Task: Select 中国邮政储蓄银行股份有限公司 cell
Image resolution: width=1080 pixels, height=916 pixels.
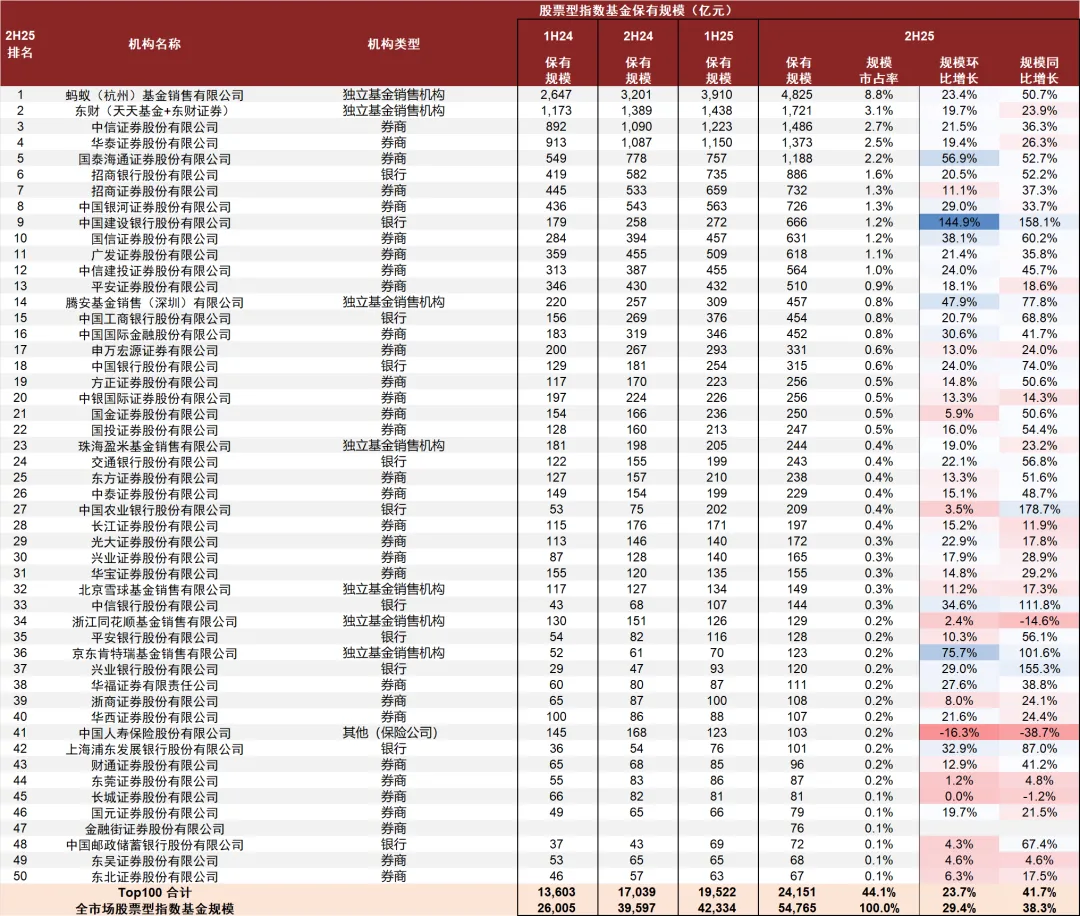Action: (x=154, y=845)
